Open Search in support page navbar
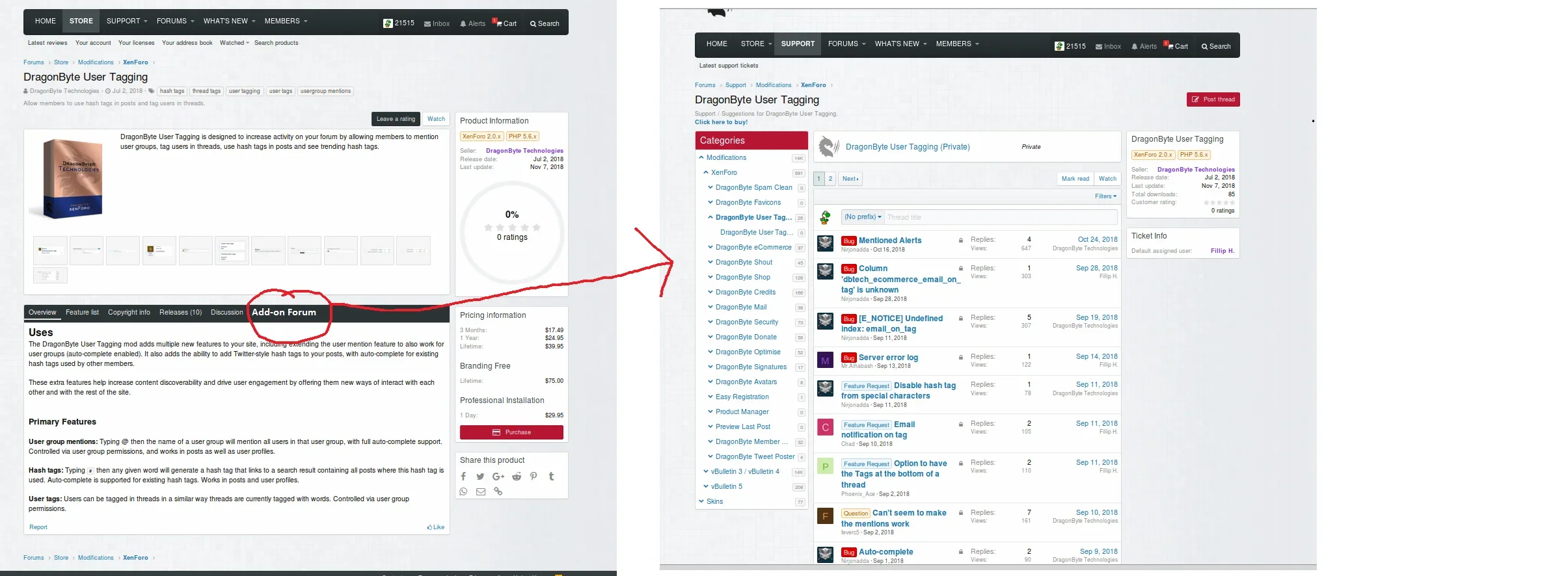Viewport: 1568px width, 576px height. point(1216,46)
